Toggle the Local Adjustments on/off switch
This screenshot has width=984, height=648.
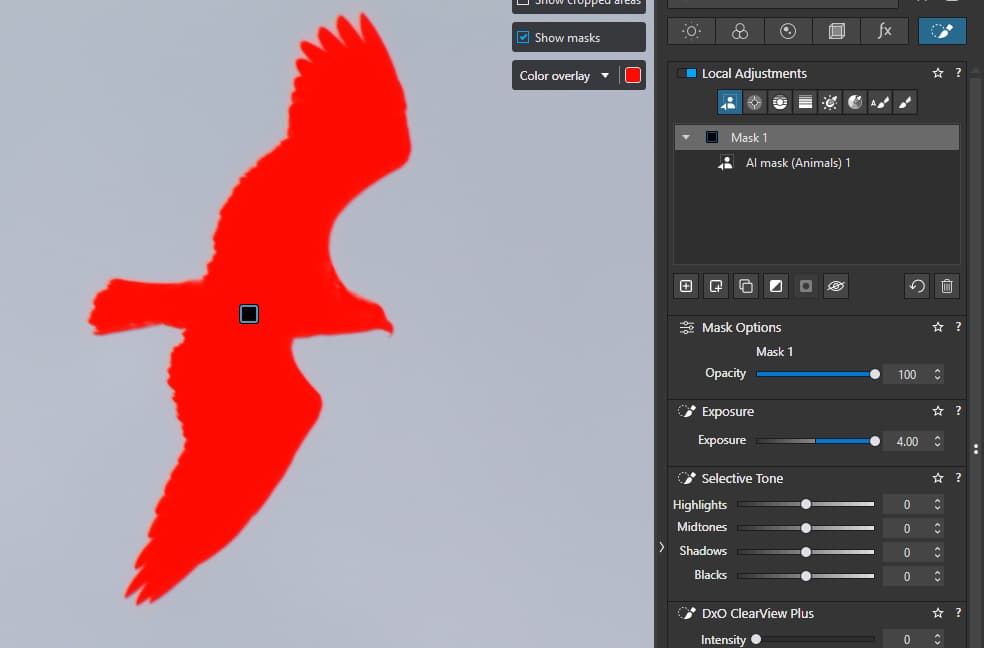686,73
